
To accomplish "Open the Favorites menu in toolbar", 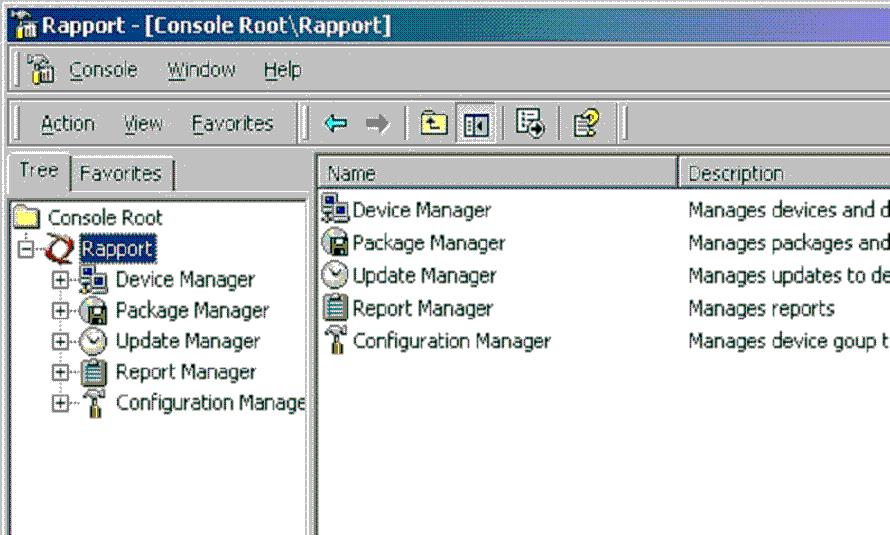I will tap(232, 124).
